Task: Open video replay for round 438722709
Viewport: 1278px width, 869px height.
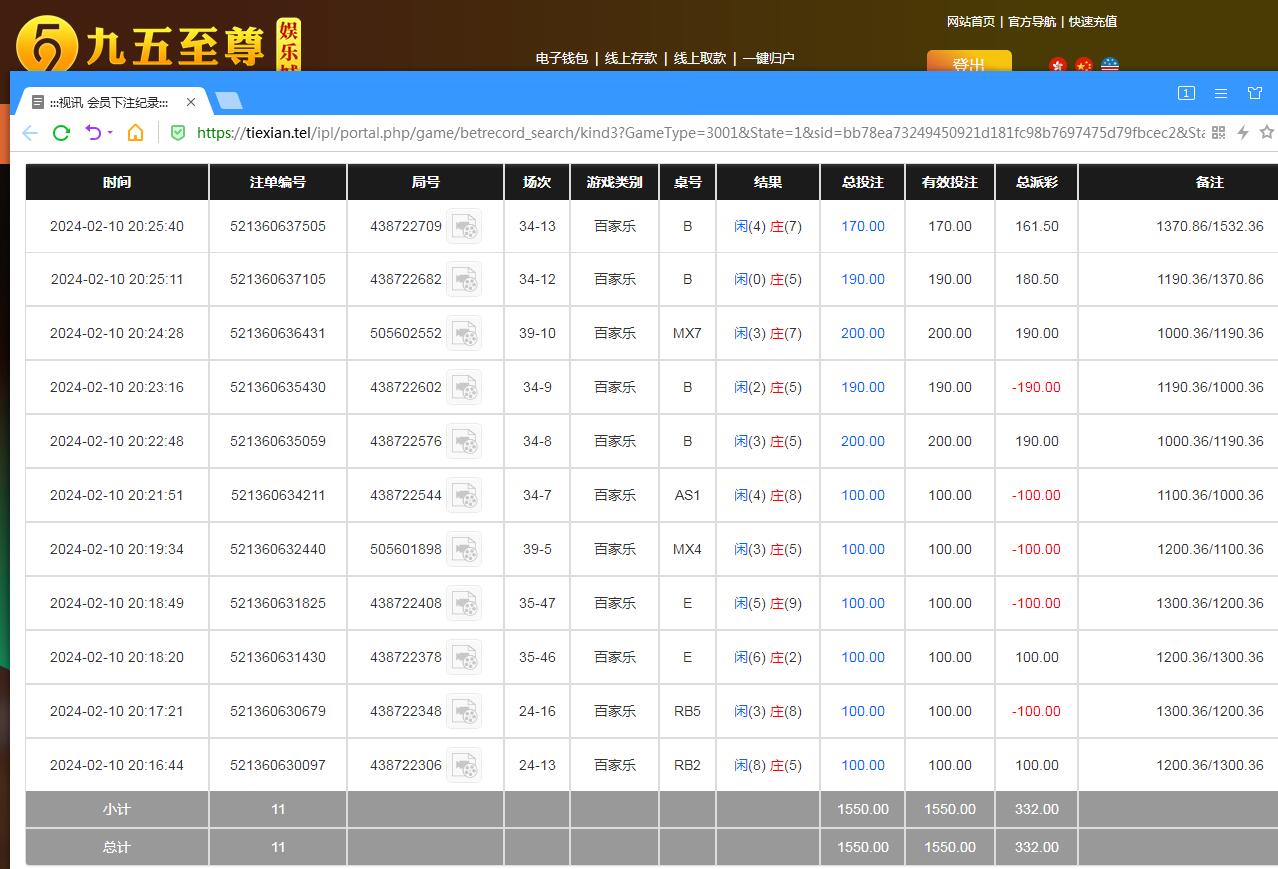Action: click(464, 227)
